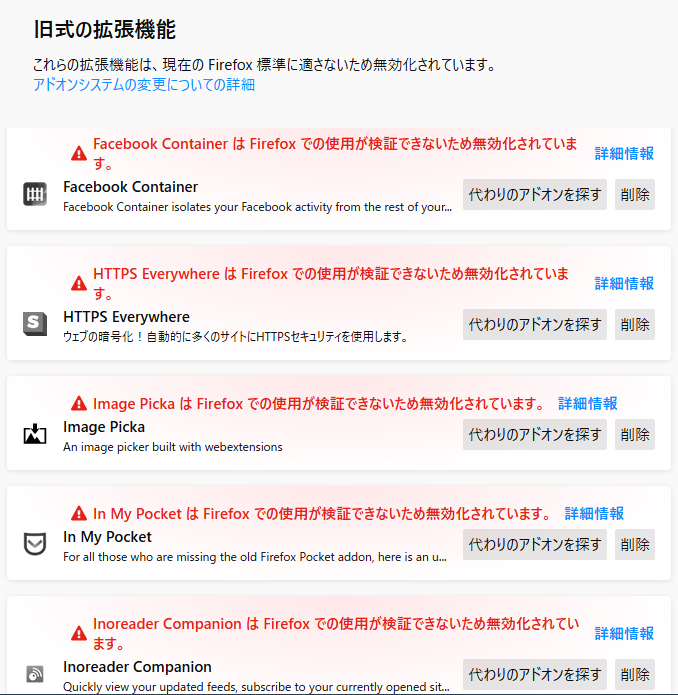Find a replacement add-on for HTTPS Everywhere

click(x=535, y=324)
